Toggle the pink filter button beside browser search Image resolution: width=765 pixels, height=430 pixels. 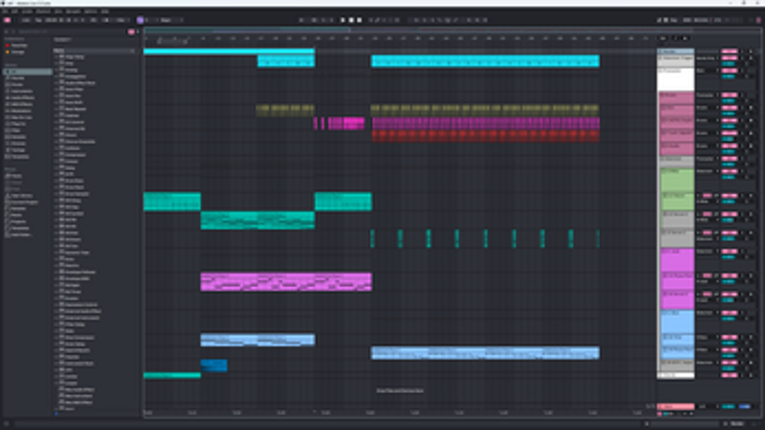tap(131, 32)
